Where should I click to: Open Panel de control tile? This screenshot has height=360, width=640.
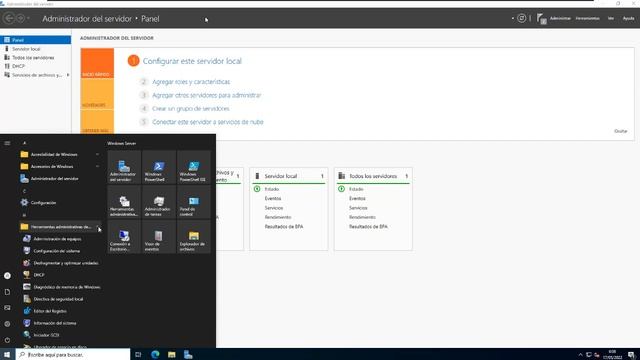point(194,202)
